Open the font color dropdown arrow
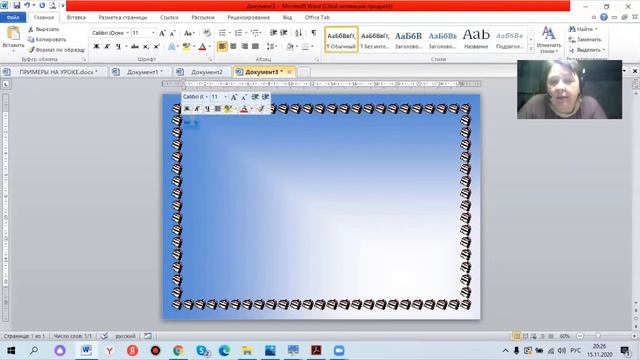 pyautogui.click(x=210, y=47)
